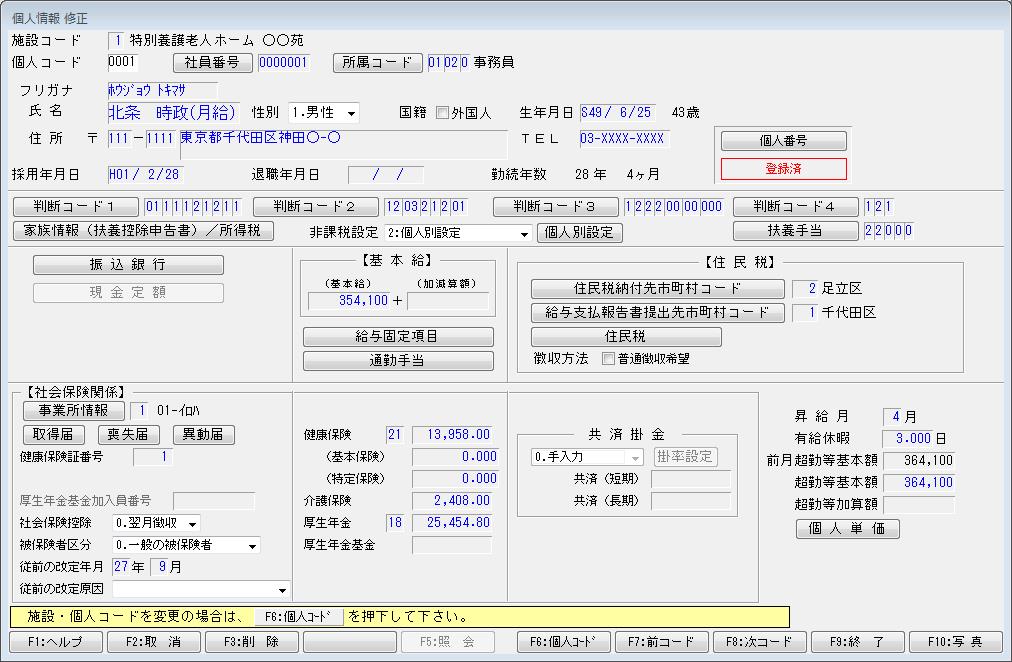
Task: Click the 通勤手当 button
Action: (x=397, y=361)
